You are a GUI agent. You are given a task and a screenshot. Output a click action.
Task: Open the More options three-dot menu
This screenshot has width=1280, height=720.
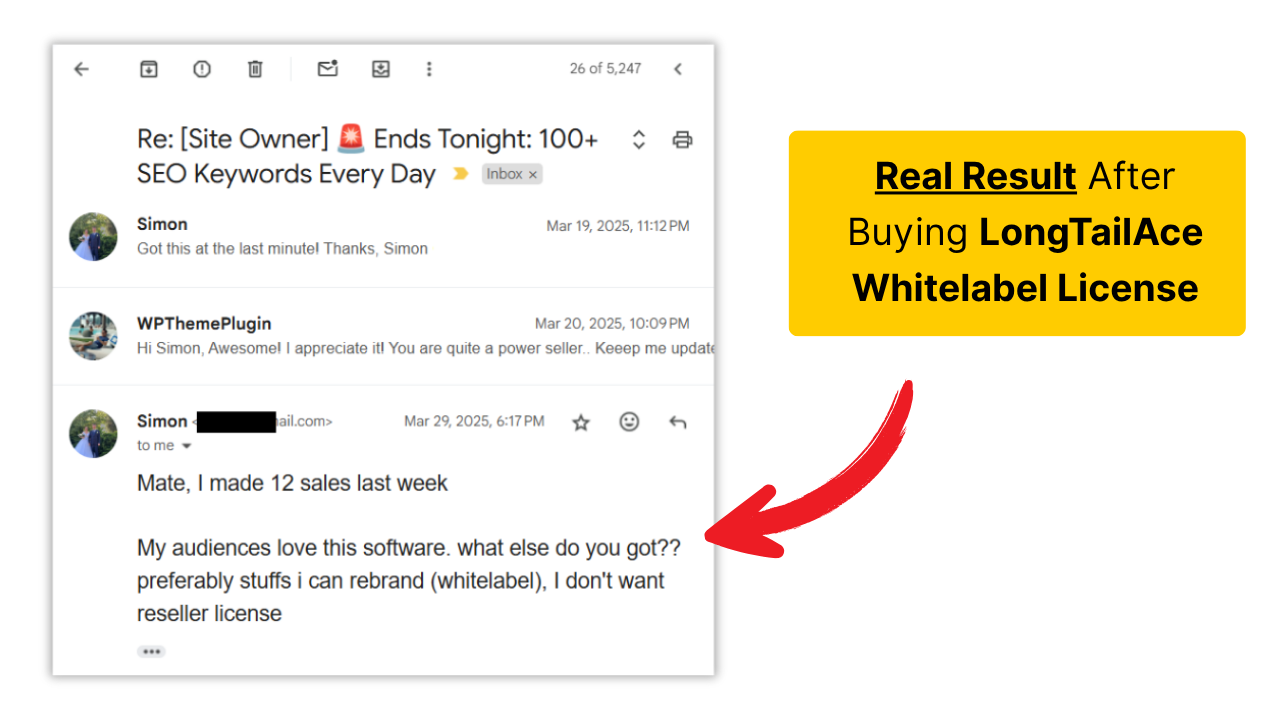(x=429, y=69)
